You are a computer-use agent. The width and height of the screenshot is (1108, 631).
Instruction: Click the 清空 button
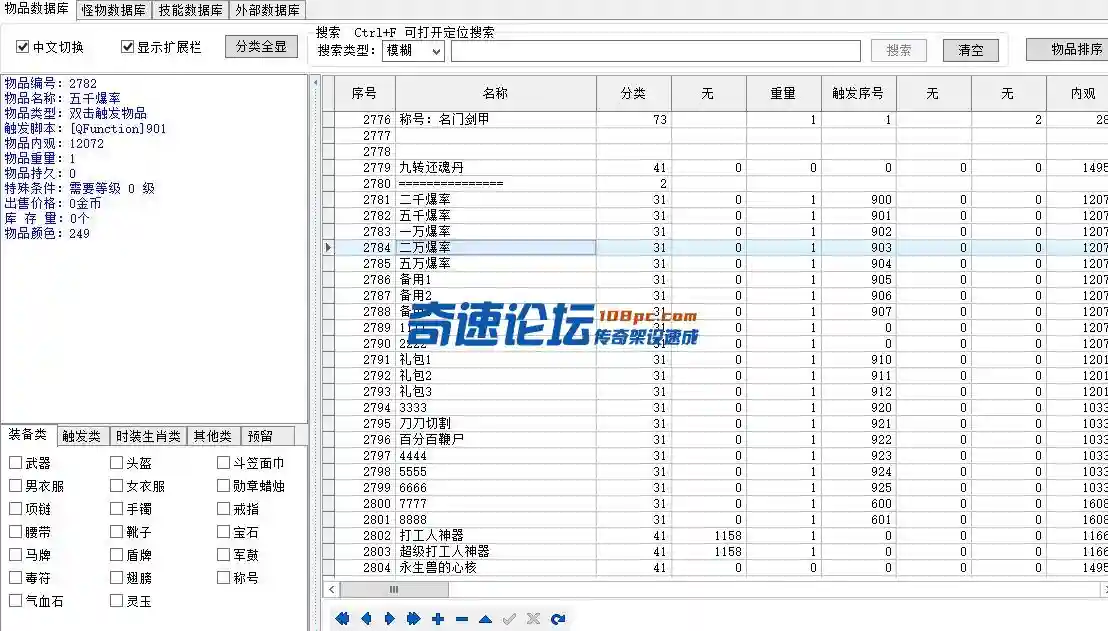[971, 50]
